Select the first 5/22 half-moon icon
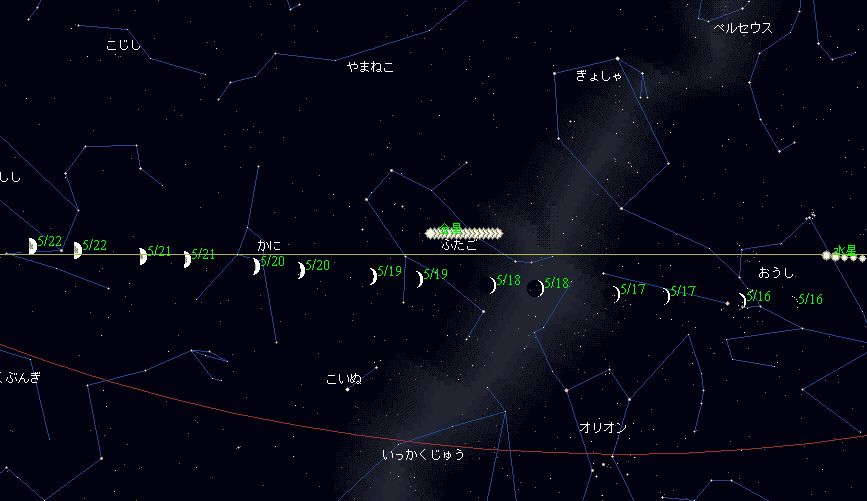The height and width of the screenshot is (501, 867). tap(33, 246)
